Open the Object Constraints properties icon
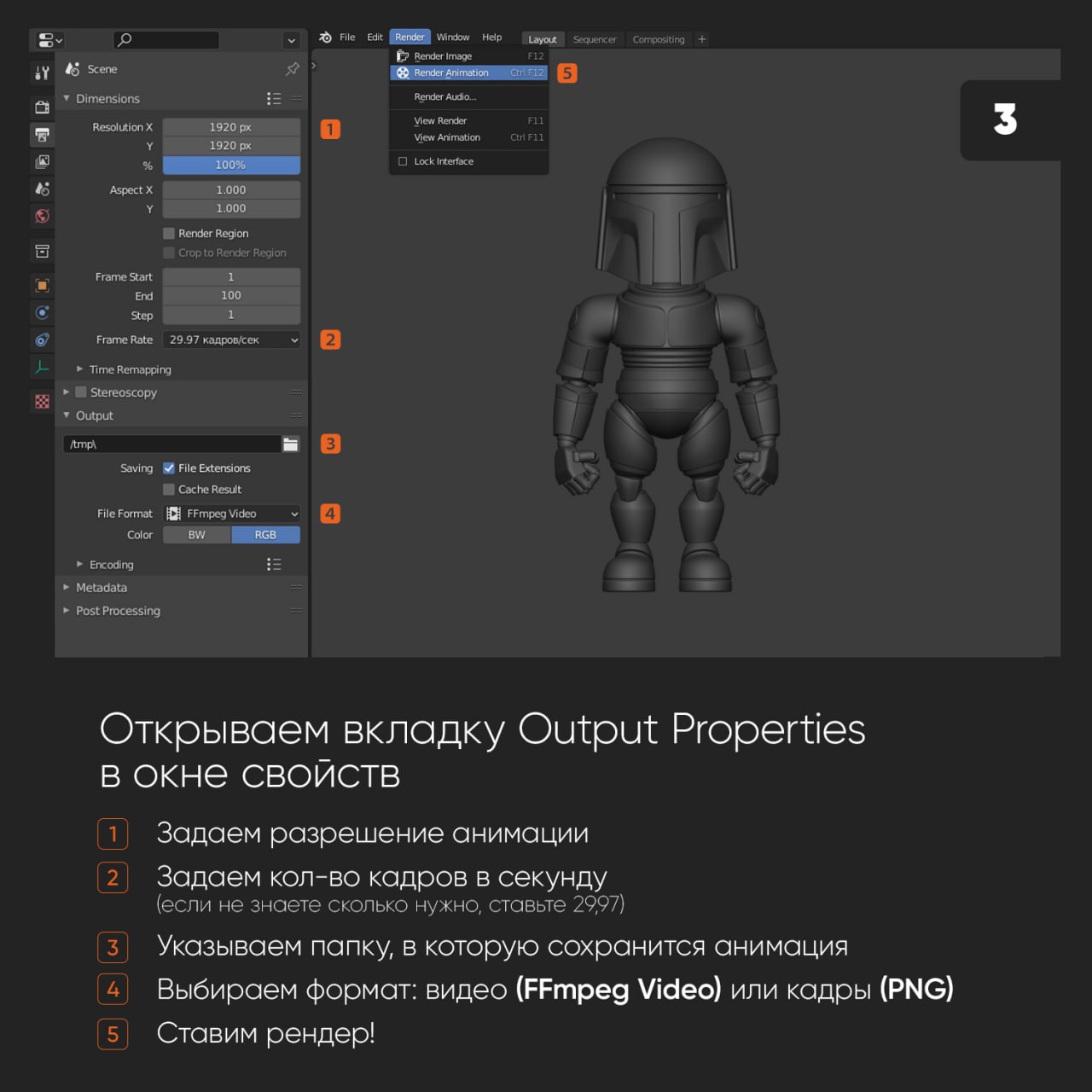 tap(42, 340)
